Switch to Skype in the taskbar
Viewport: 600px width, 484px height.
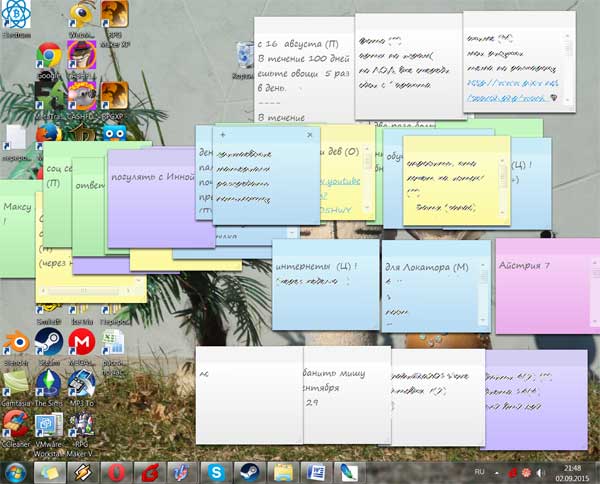(x=214, y=470)
